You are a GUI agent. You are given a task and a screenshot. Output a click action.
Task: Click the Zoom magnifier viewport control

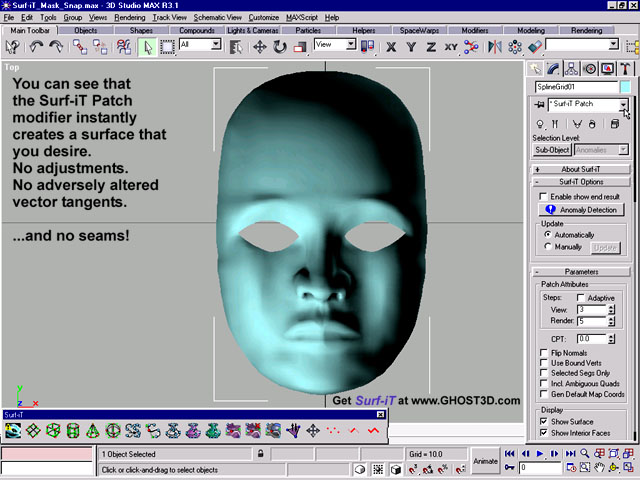point(584,453)
